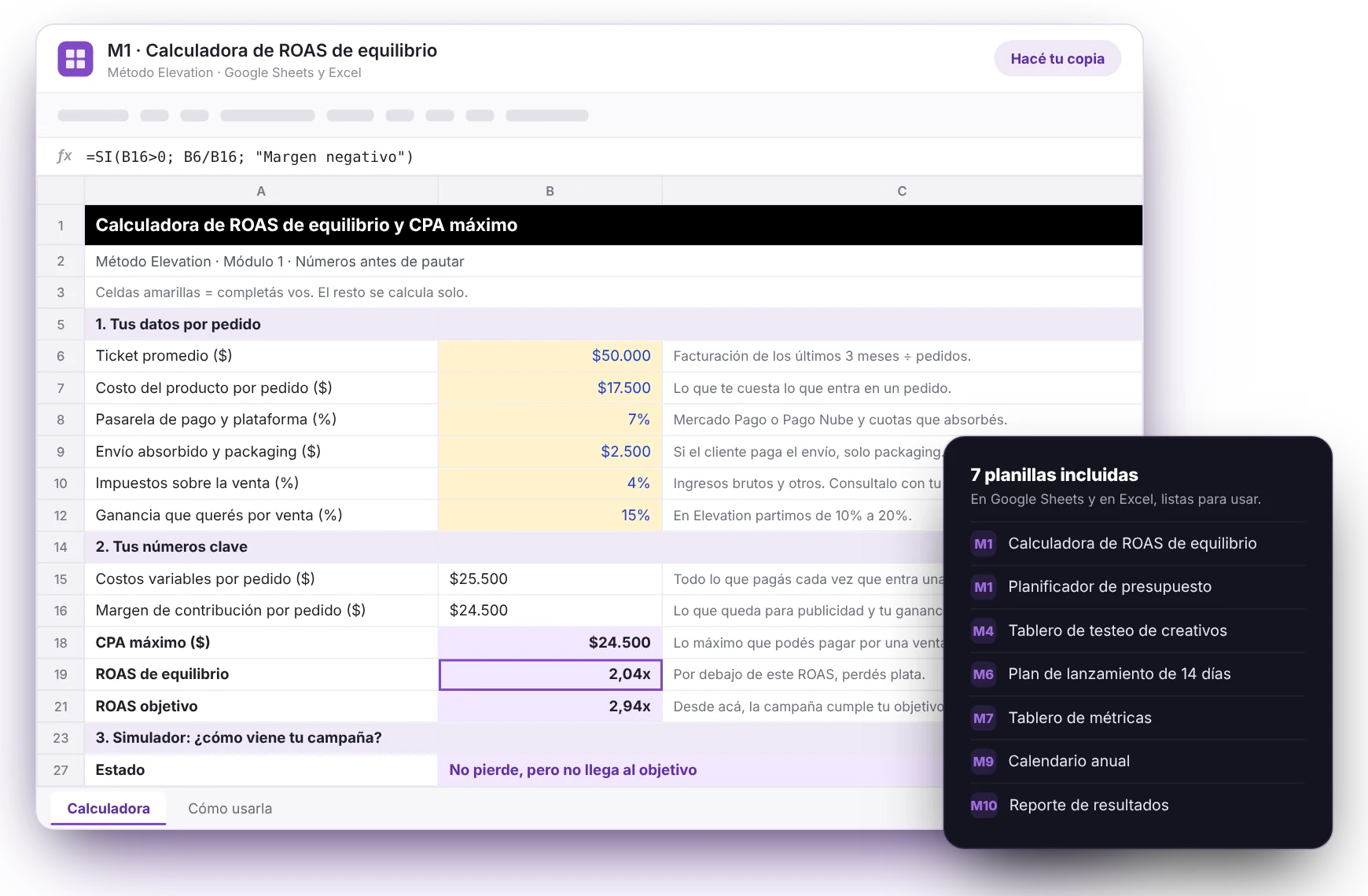
Task: Select the Pasarela de pago 7% cell
Action: (x=550, y=420)
